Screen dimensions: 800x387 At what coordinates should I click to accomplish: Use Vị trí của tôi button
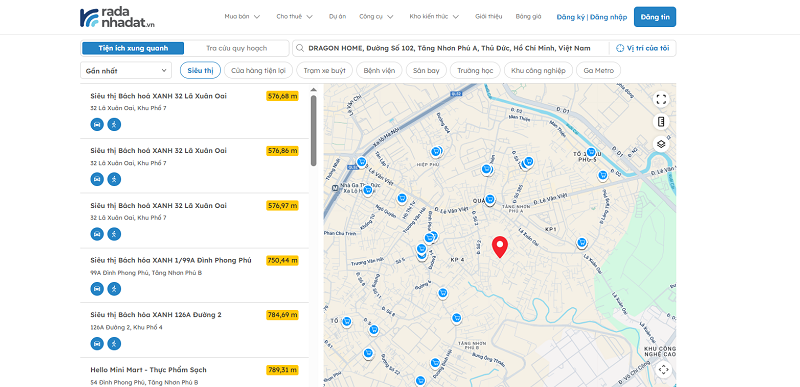click(x=643, y=48)
